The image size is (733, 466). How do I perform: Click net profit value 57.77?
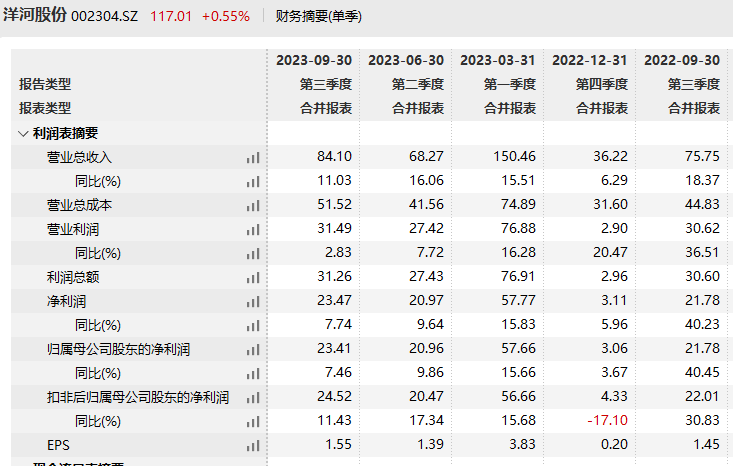(518, 300)
